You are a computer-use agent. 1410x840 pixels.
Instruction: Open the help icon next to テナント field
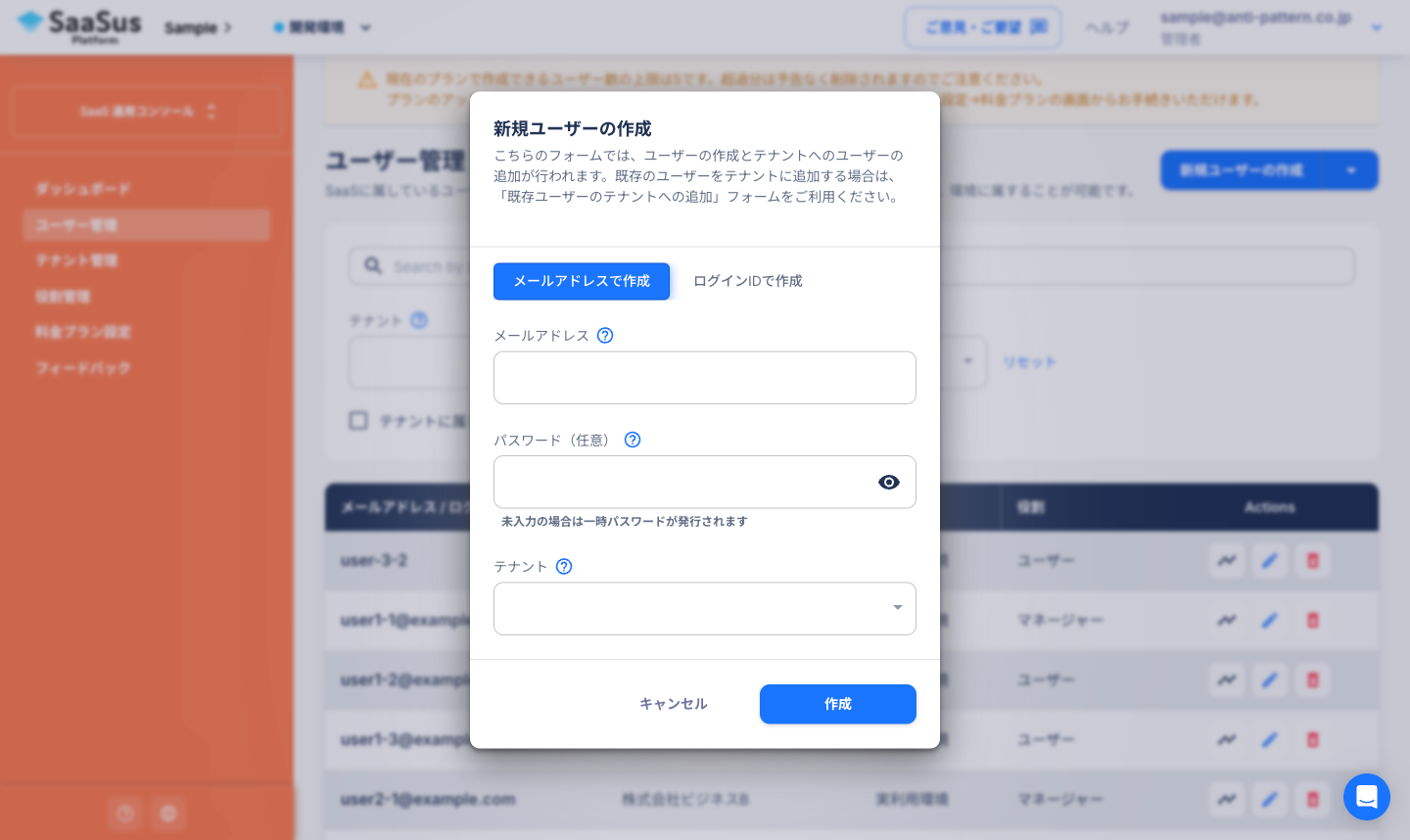point(563,567)
